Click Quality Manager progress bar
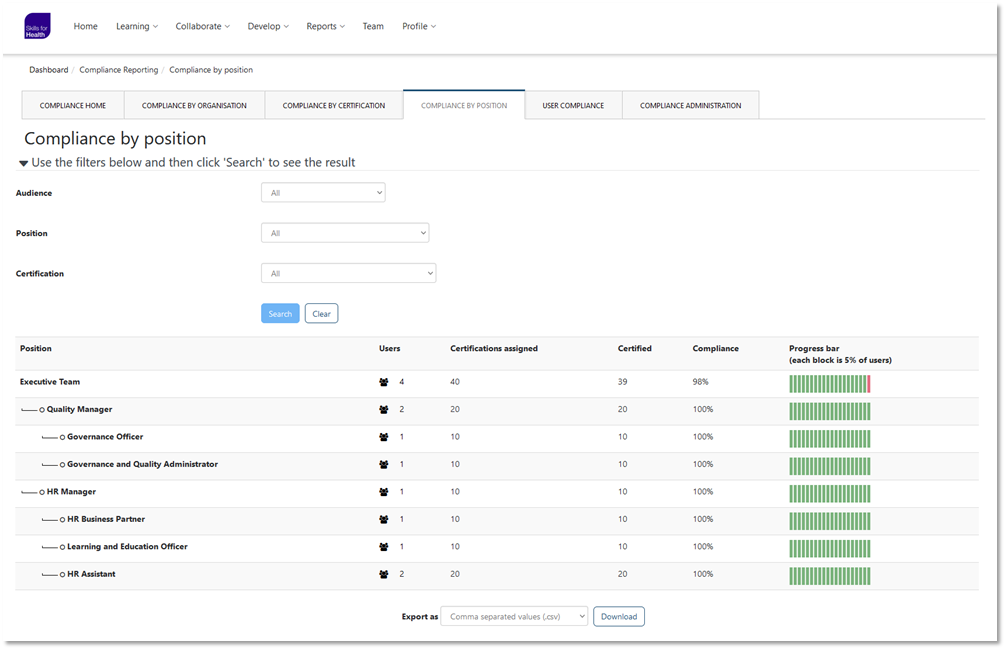 tap(830, 411)
